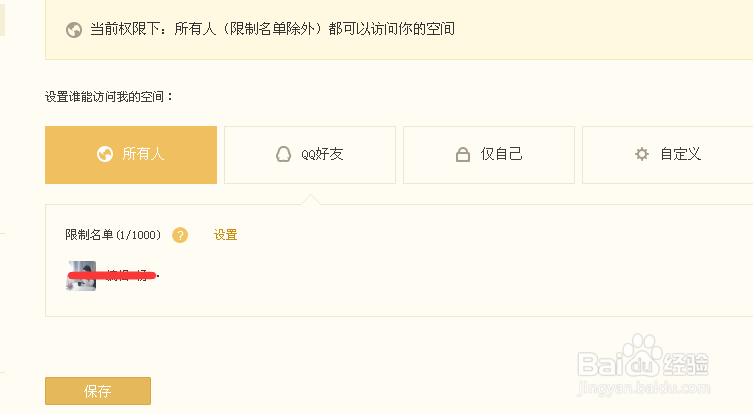Click the globe icon on the 所有人 option

click(105, 154)
